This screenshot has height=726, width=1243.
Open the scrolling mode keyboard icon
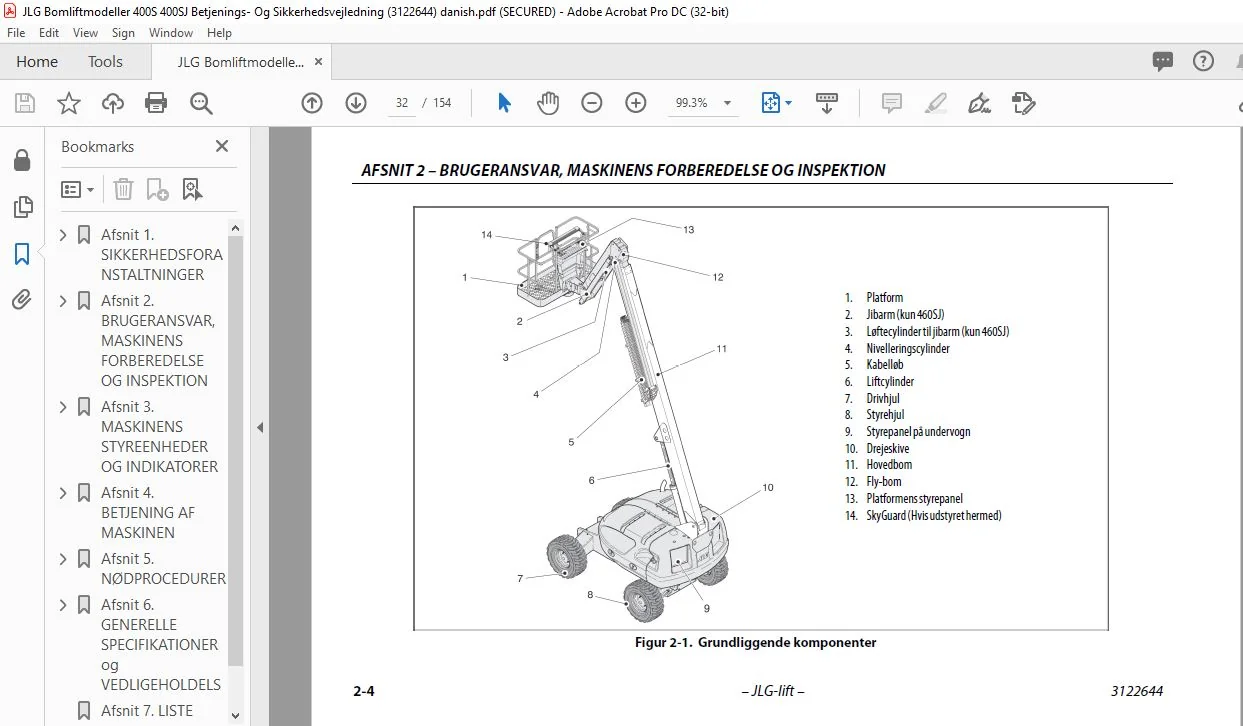[826, 103]
